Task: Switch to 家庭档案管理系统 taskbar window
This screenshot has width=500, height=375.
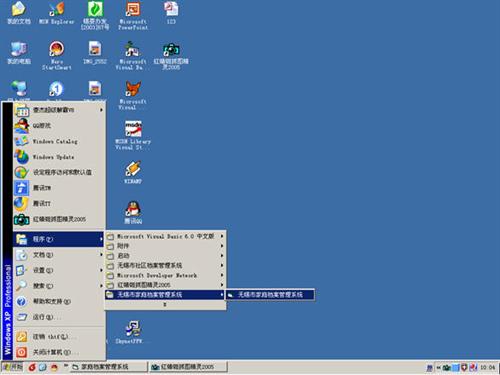Action: point(109,367)
